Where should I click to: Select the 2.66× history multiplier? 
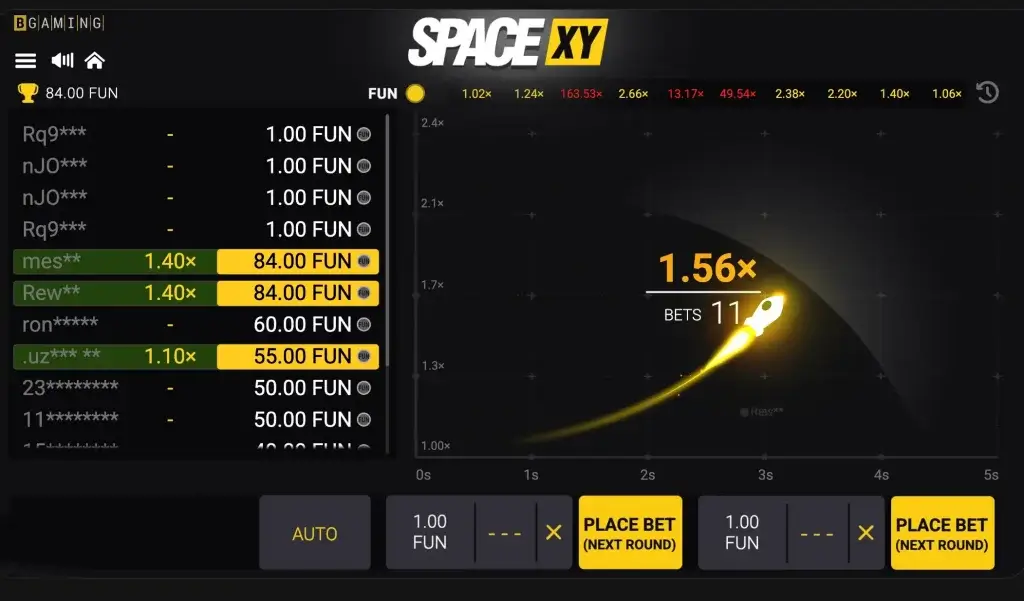click(x=633, y=94)
